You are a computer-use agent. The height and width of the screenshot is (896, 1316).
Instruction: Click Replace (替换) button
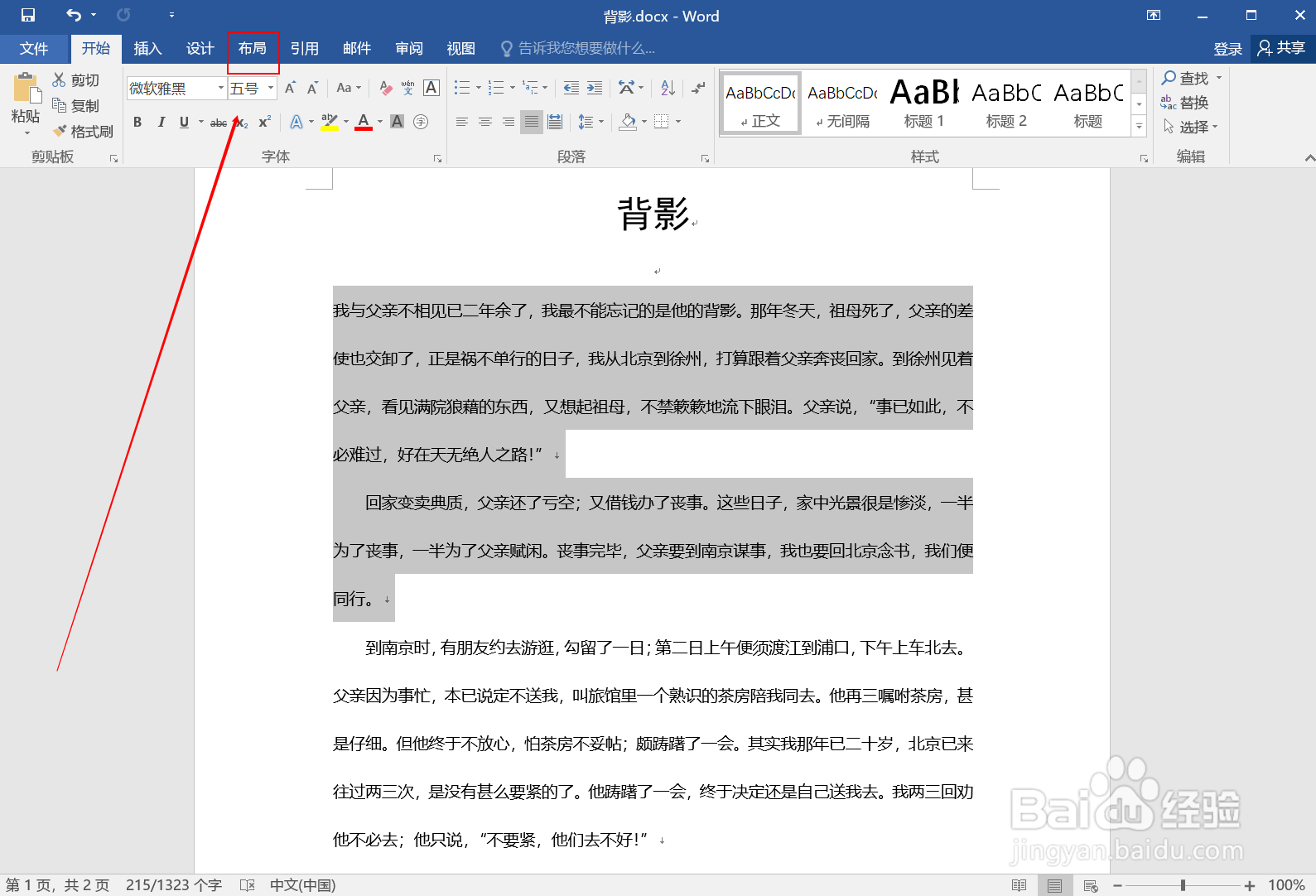coord(1184,102)
